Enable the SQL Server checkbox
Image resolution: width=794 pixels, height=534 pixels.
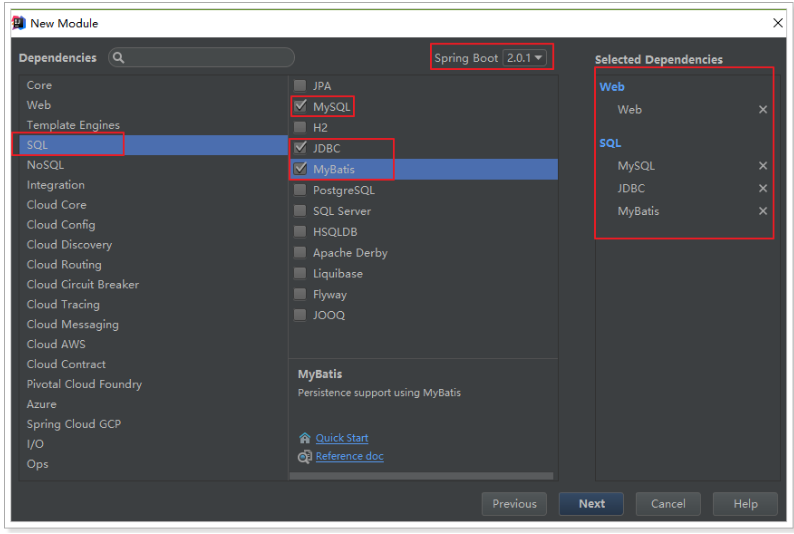pos(300,211)
